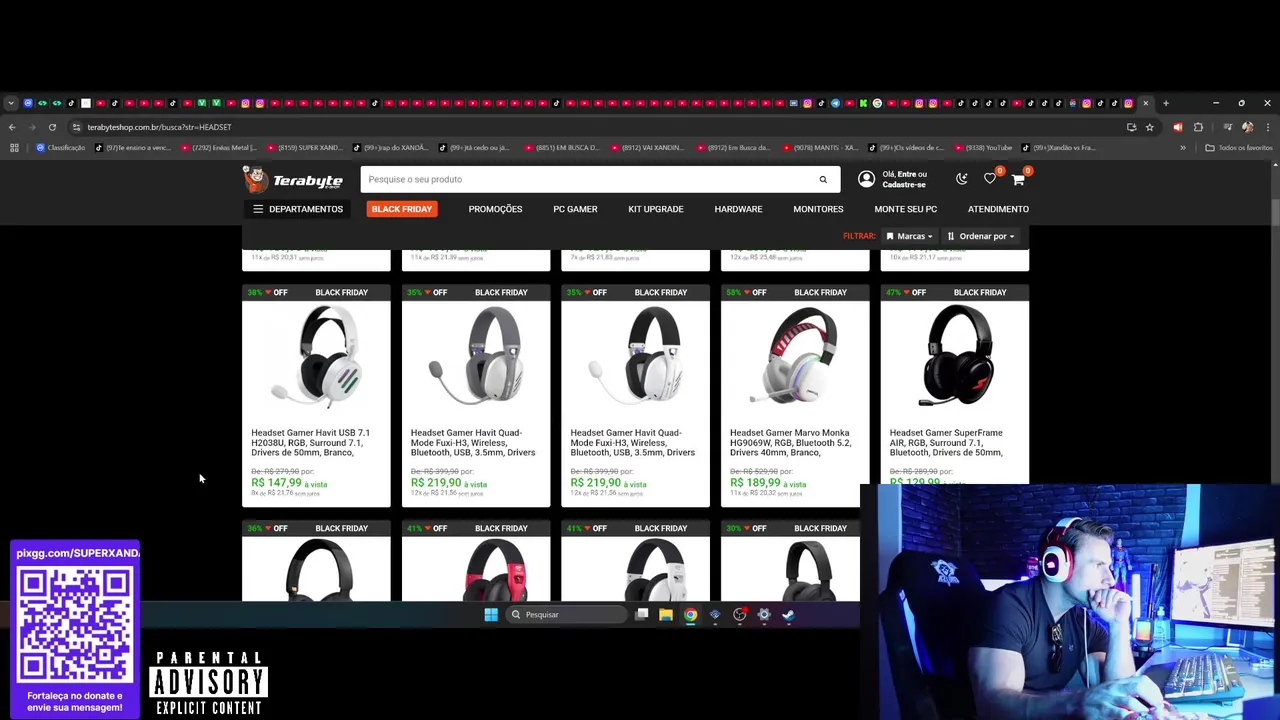
Task: Open the tab search dropdown arrow
Action: pos(11,103)
